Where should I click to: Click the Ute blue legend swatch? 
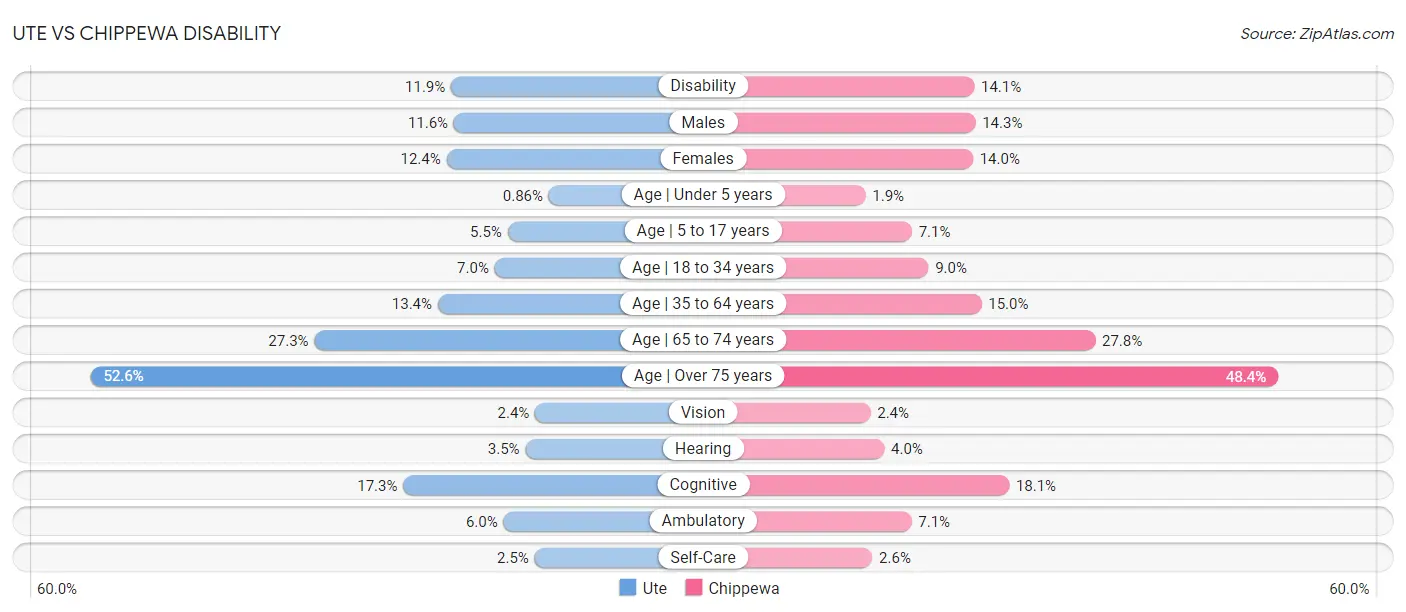628,588
